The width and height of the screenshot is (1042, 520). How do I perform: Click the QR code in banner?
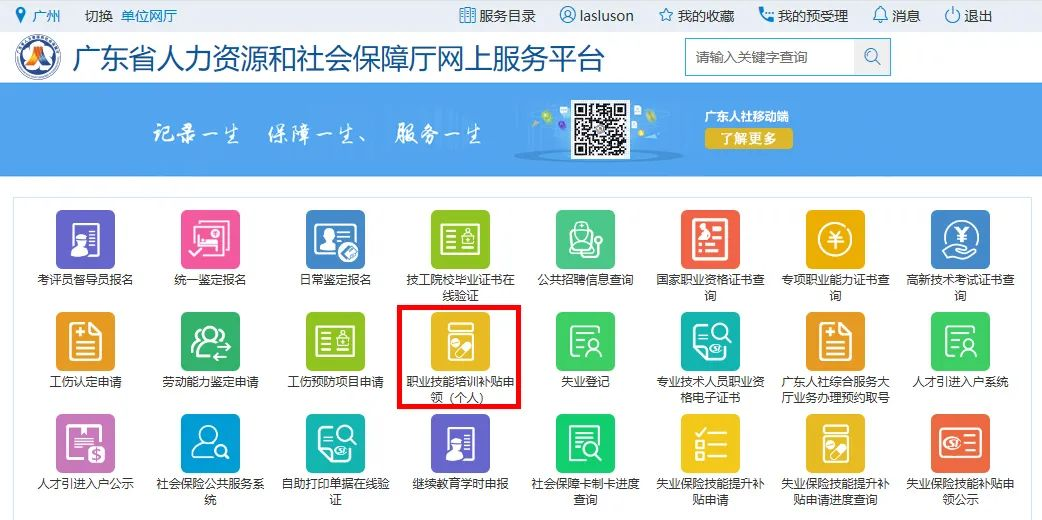click(600, 129)
